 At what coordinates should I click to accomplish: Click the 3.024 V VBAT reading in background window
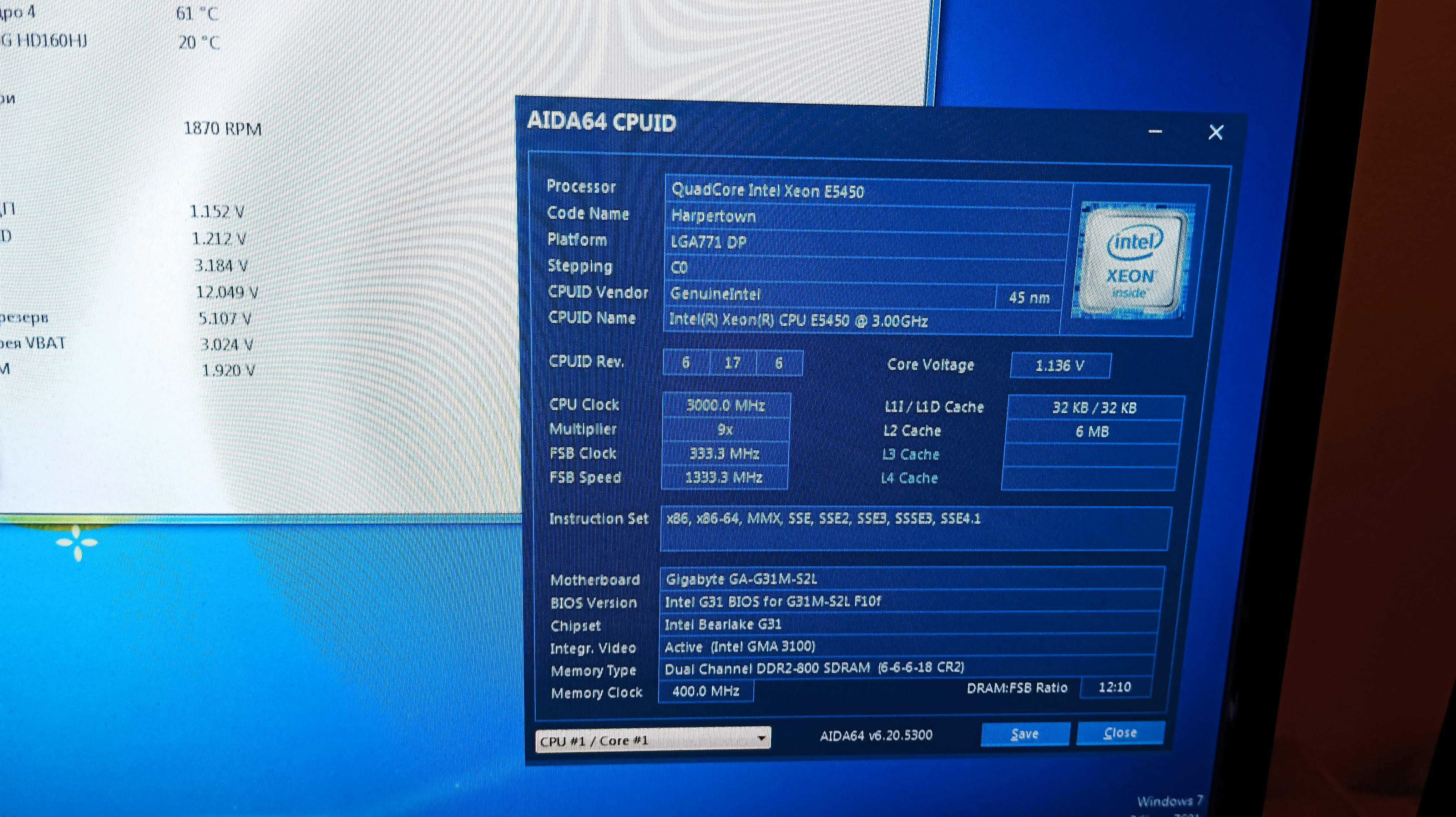tap(227, 344)
